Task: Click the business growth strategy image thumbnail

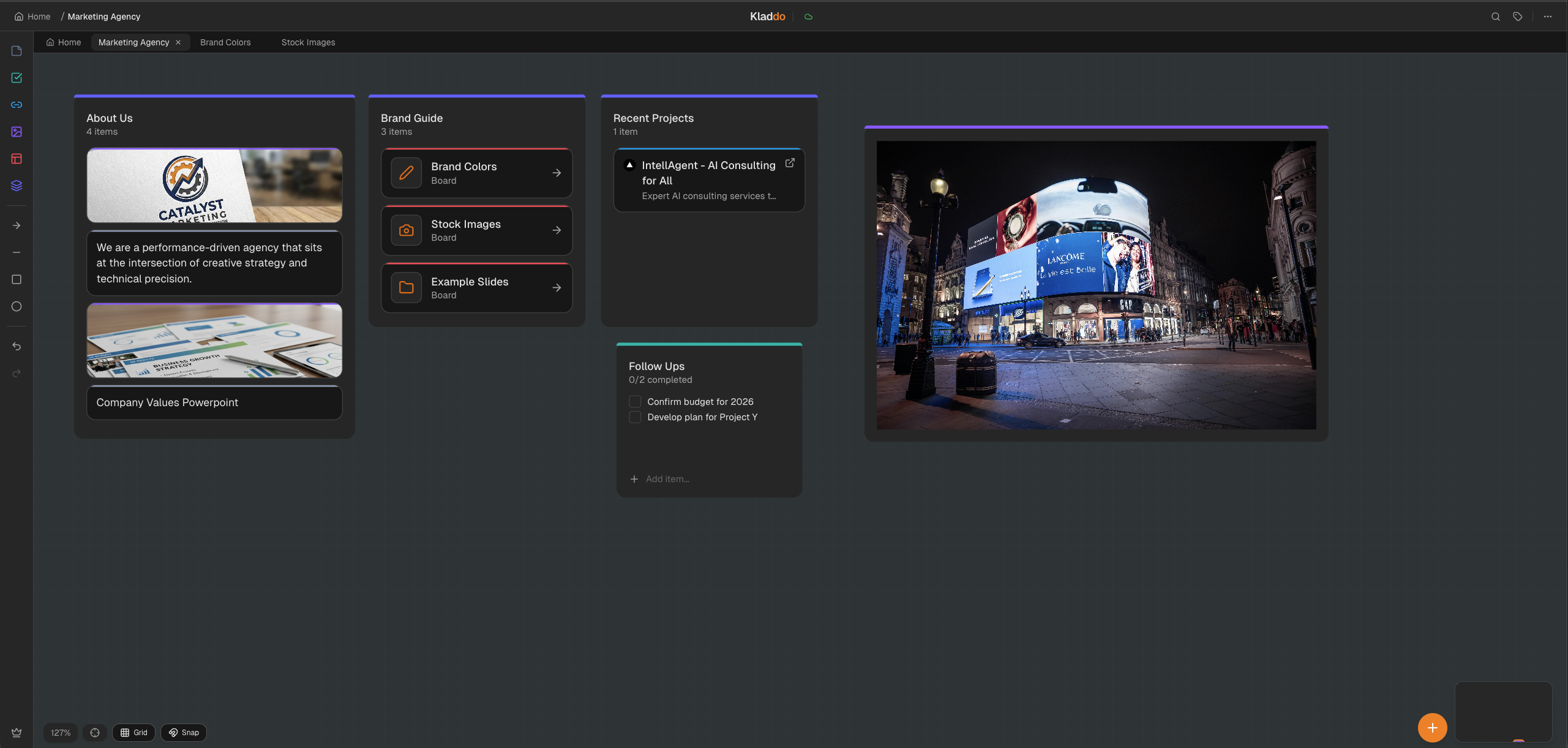Action: [x=214, y=341]
